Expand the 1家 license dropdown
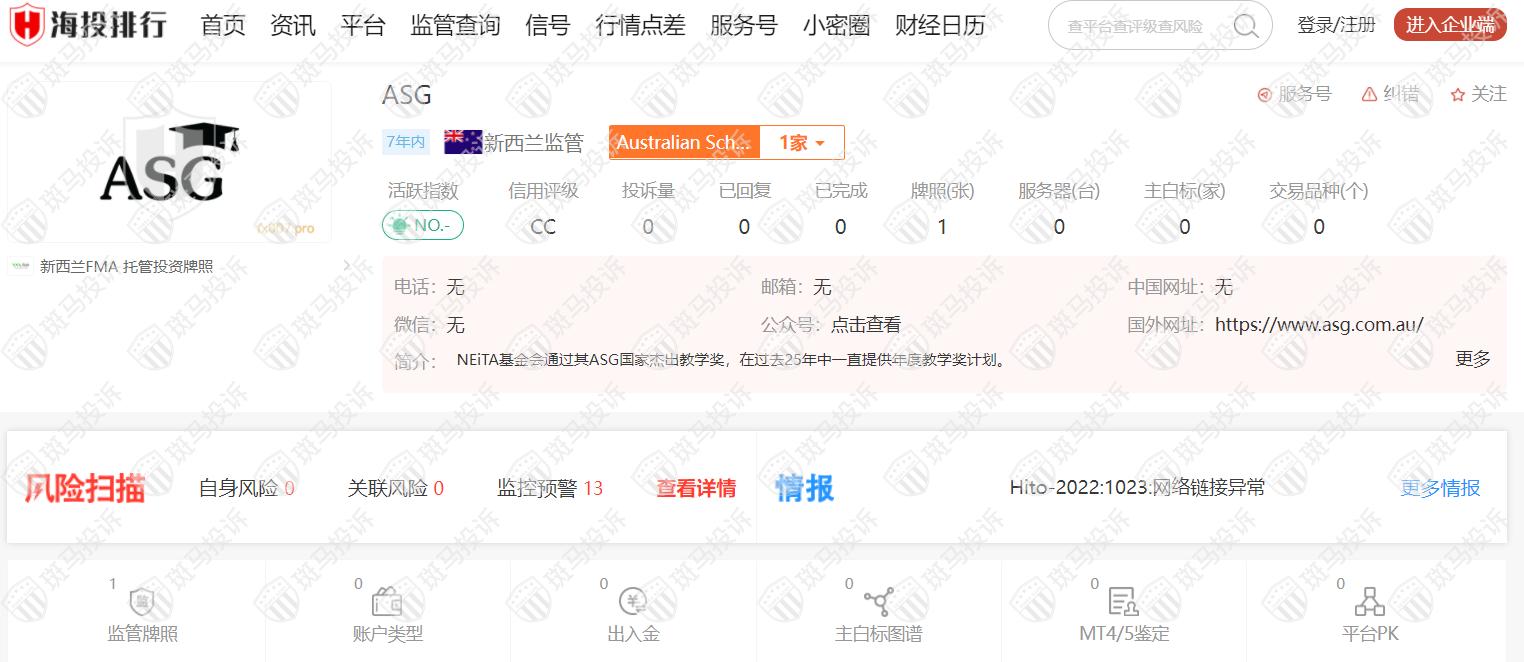The width and height of the screenshot is (1524, 662). tap(802, 143)
